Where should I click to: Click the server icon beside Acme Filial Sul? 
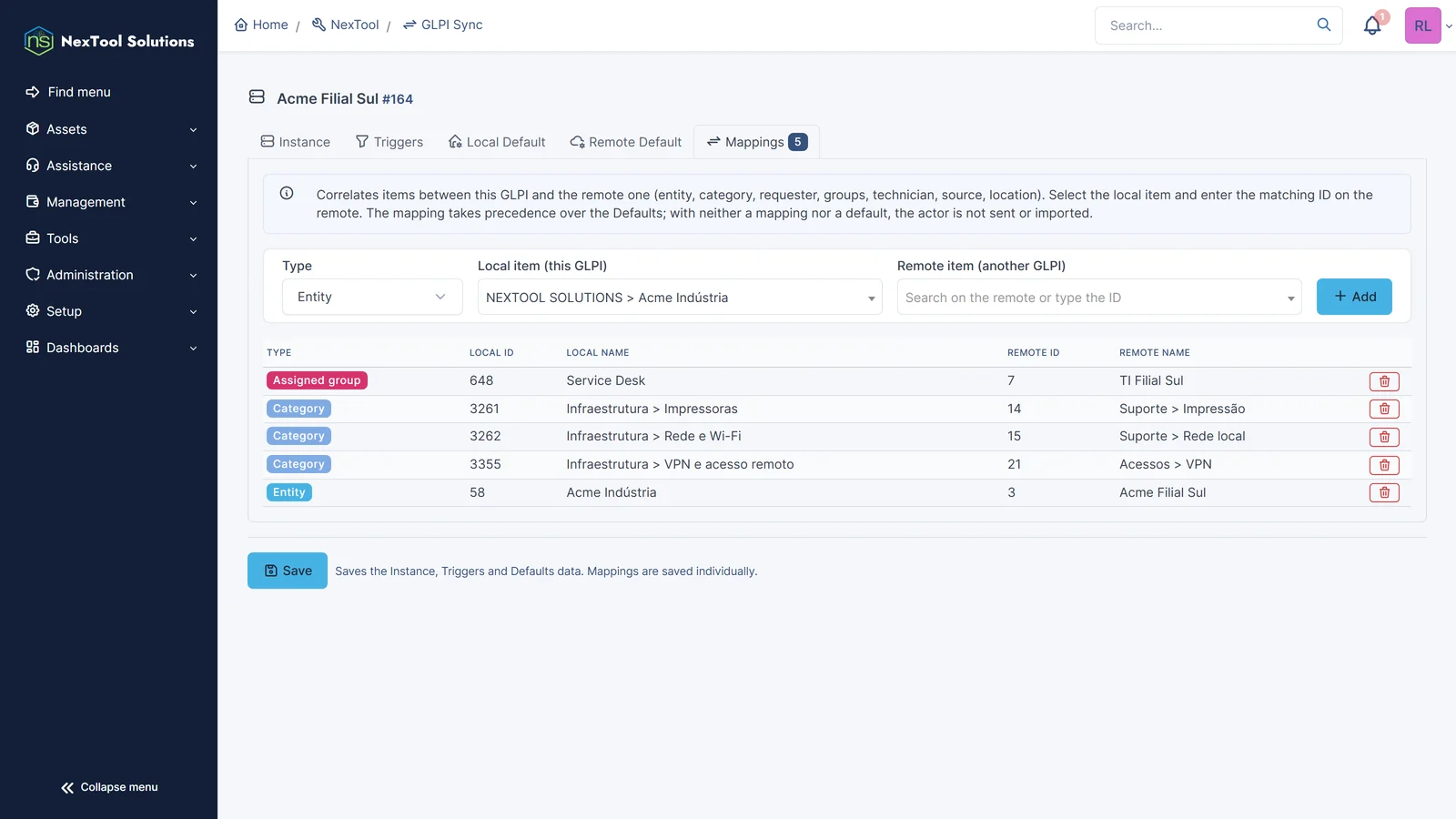(257, 97)
